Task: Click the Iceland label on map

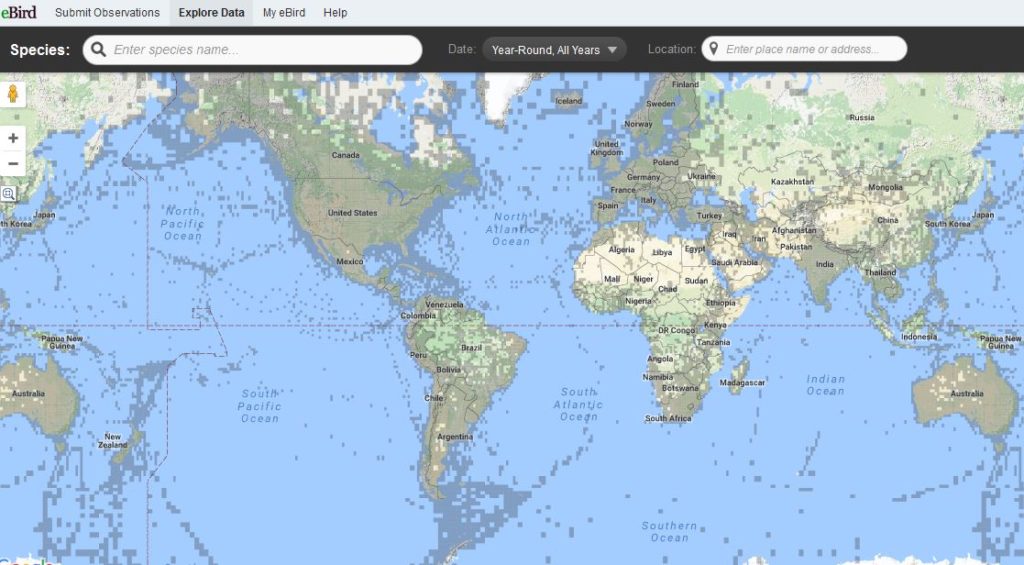Action: tap(568, 101)
